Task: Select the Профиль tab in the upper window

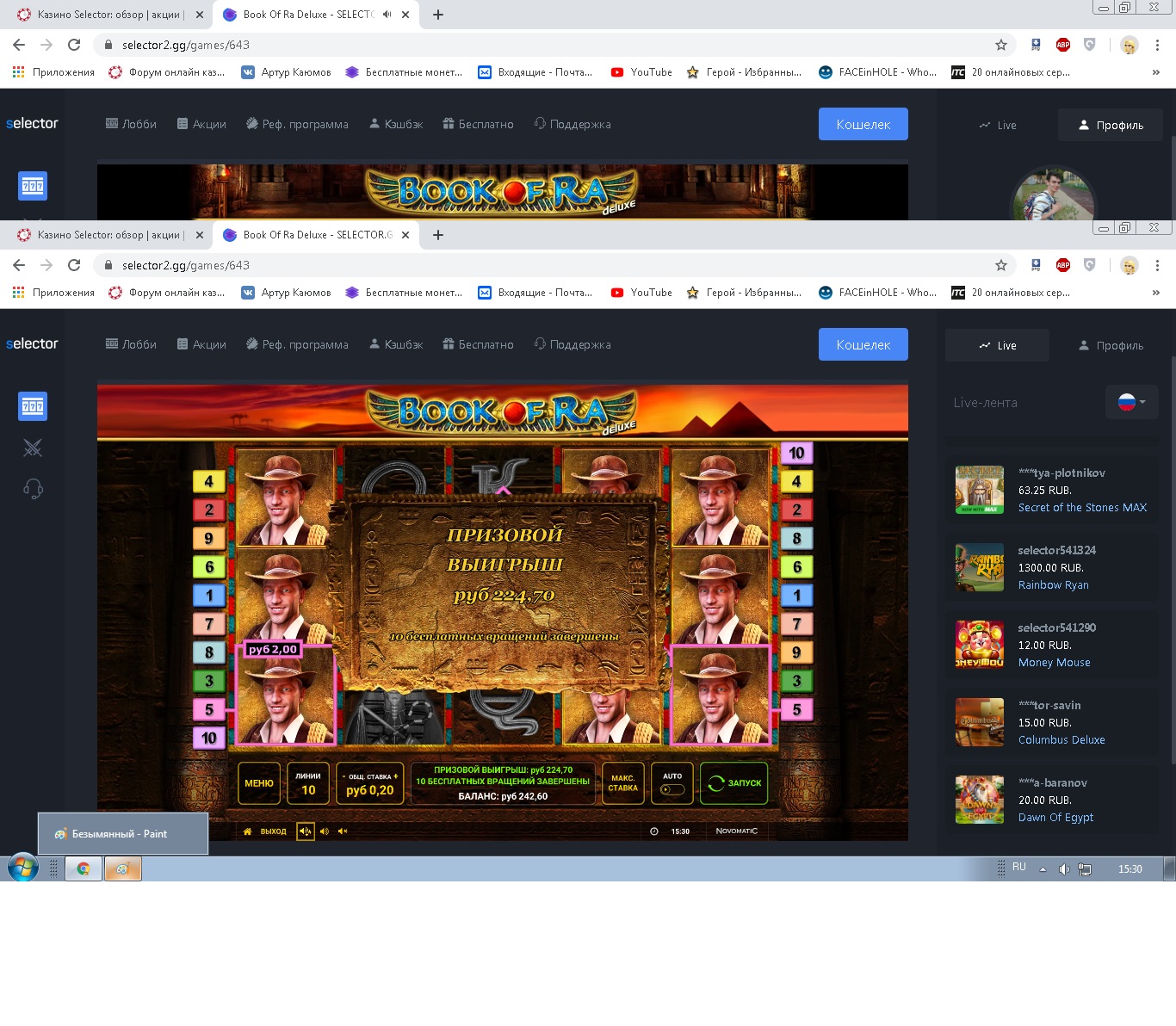Action: (1111, 125)
